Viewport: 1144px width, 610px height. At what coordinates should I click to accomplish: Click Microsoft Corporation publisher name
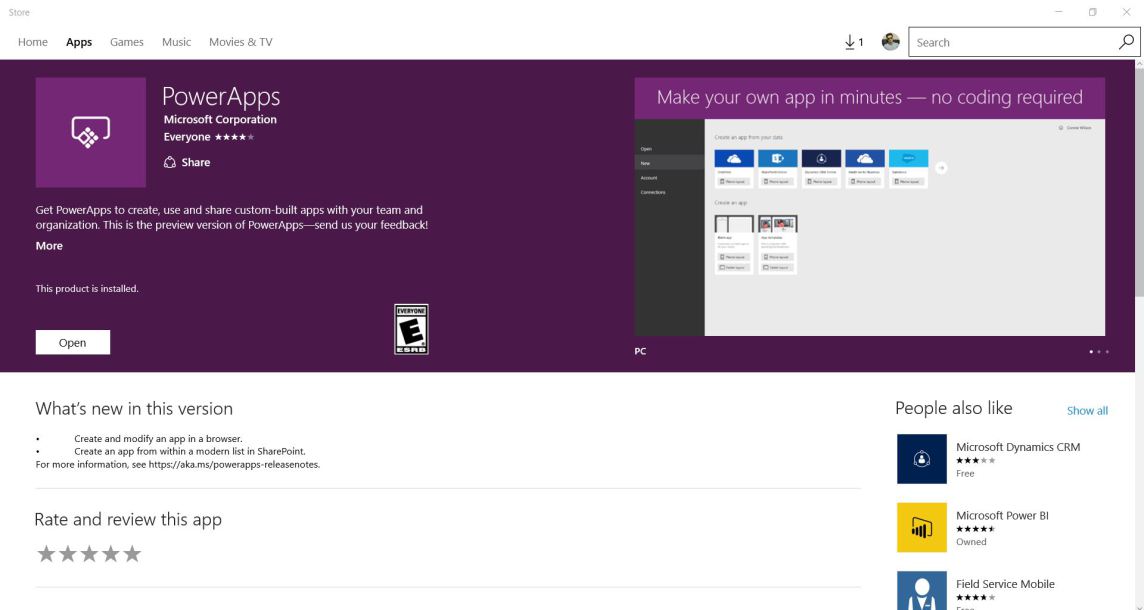click(220, 120)
